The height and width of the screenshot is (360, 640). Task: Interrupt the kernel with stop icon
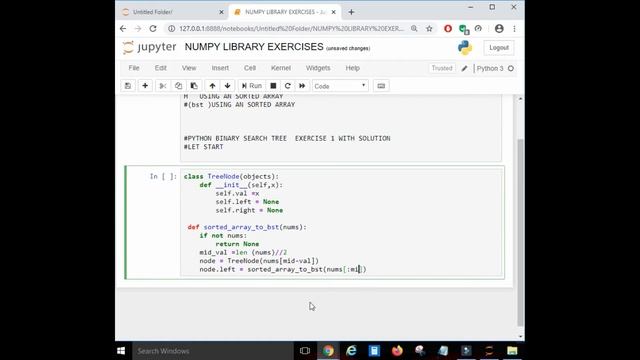pos(273,86)
